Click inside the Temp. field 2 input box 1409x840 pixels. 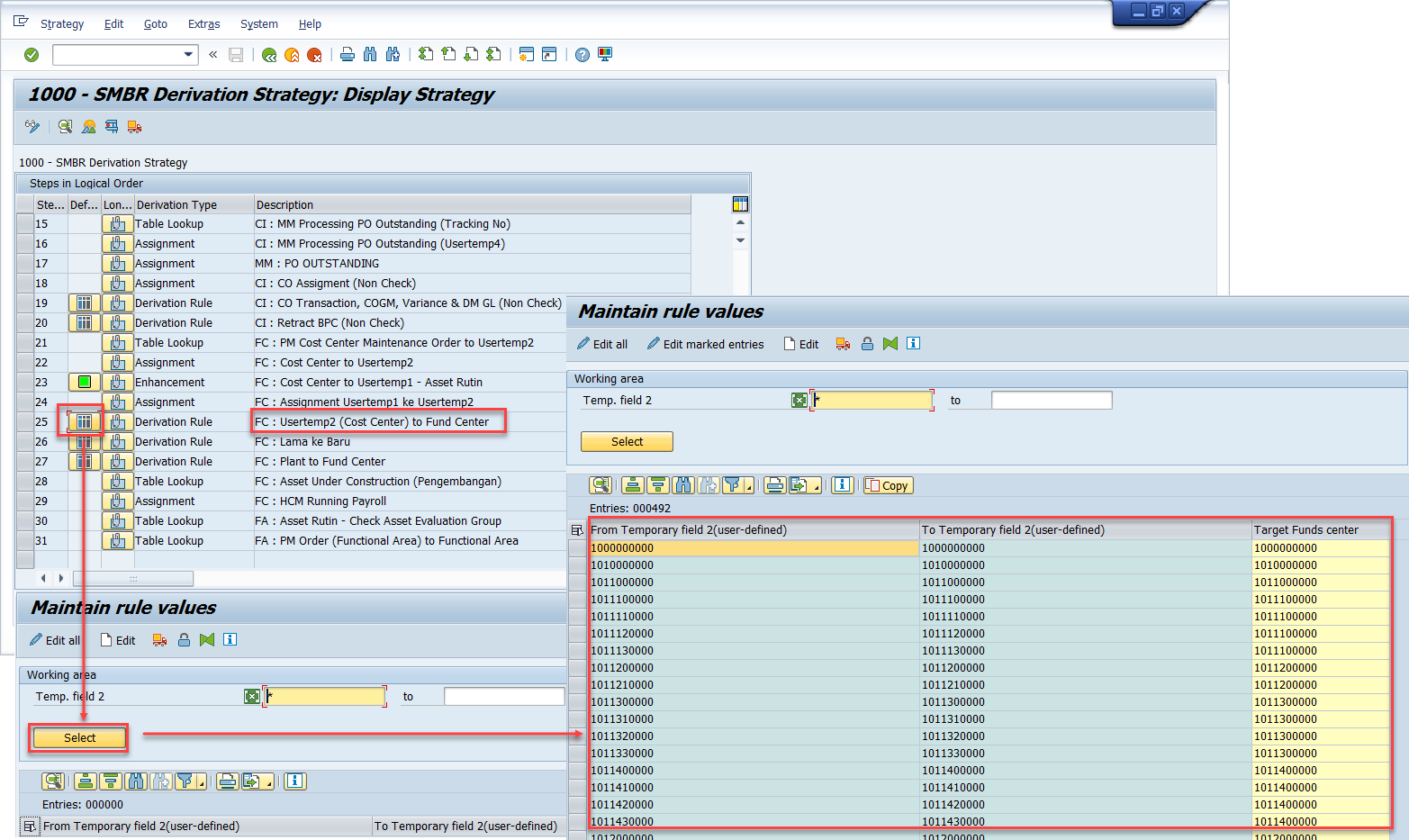click(x=871, y=400)
